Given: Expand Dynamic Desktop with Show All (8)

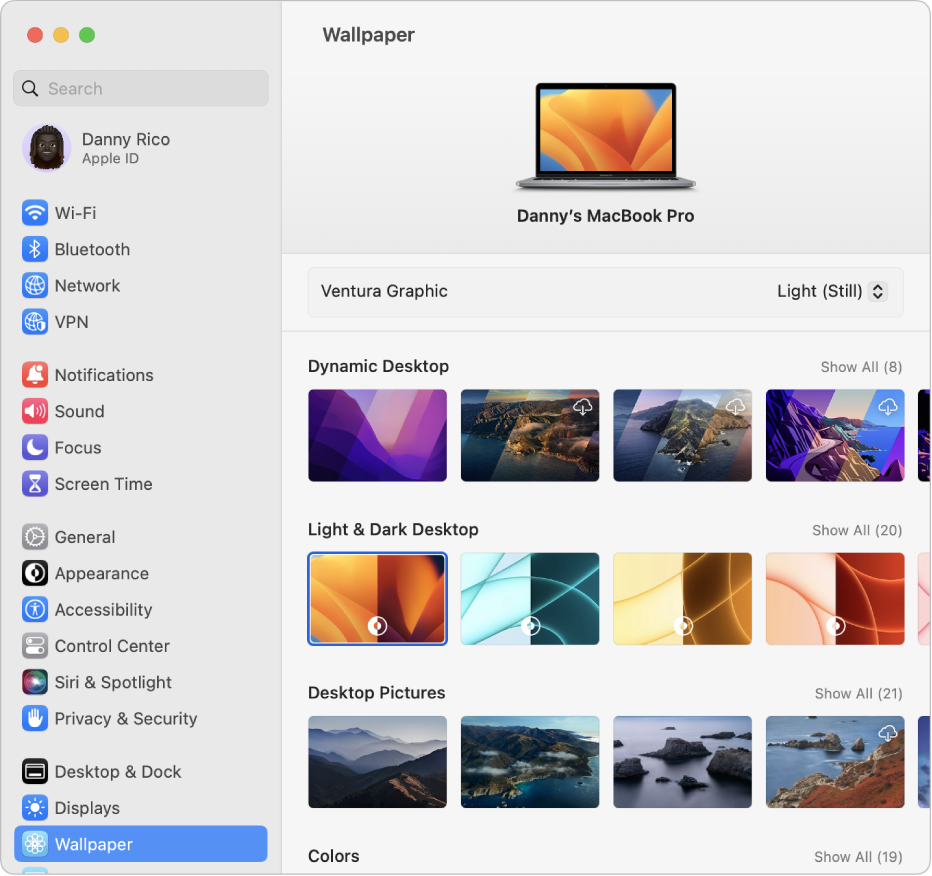Looking at the screenshot, I should [861, 367].
